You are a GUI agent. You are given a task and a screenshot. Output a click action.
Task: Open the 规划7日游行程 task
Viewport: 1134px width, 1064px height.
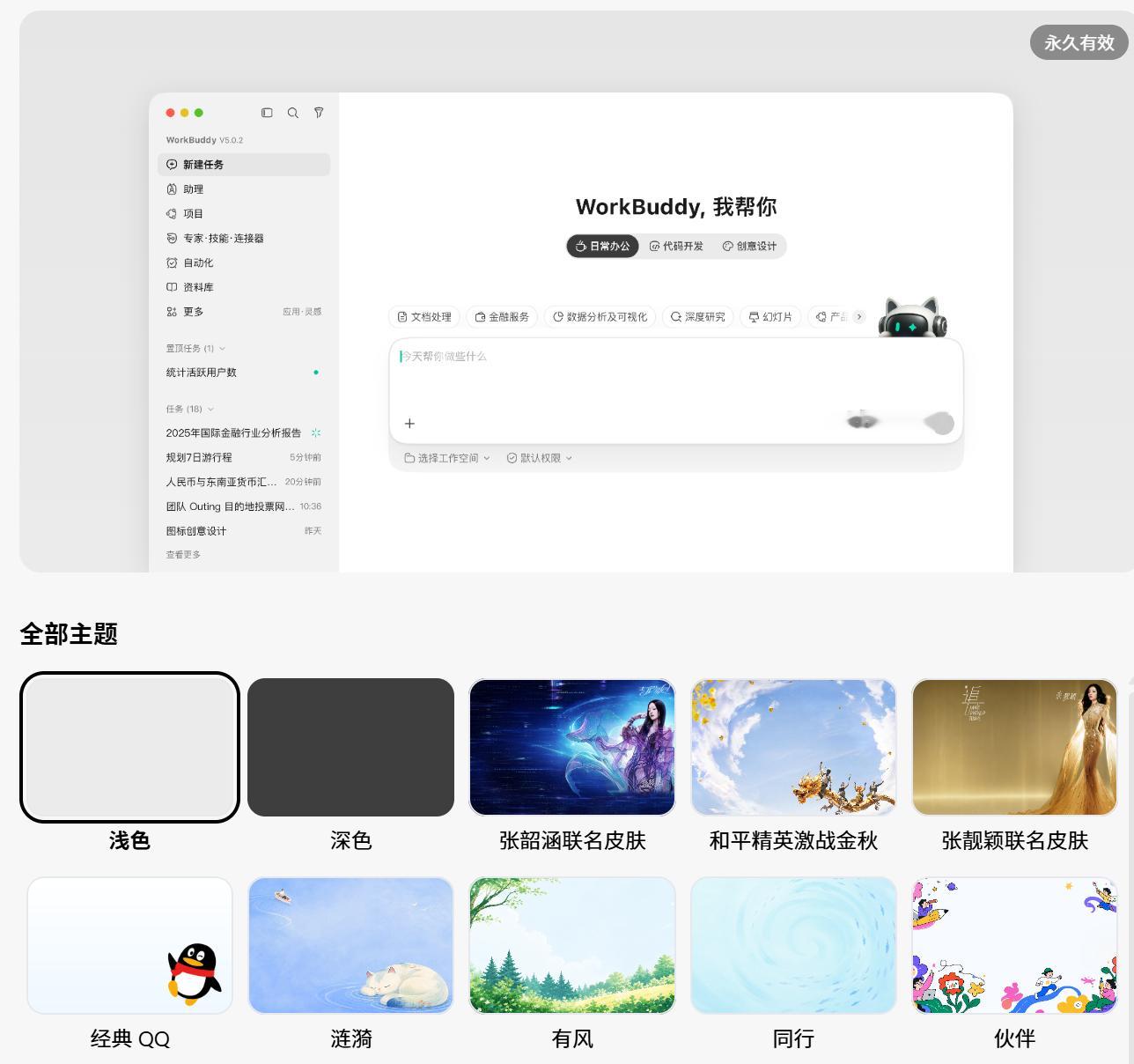tap(244, 457)
